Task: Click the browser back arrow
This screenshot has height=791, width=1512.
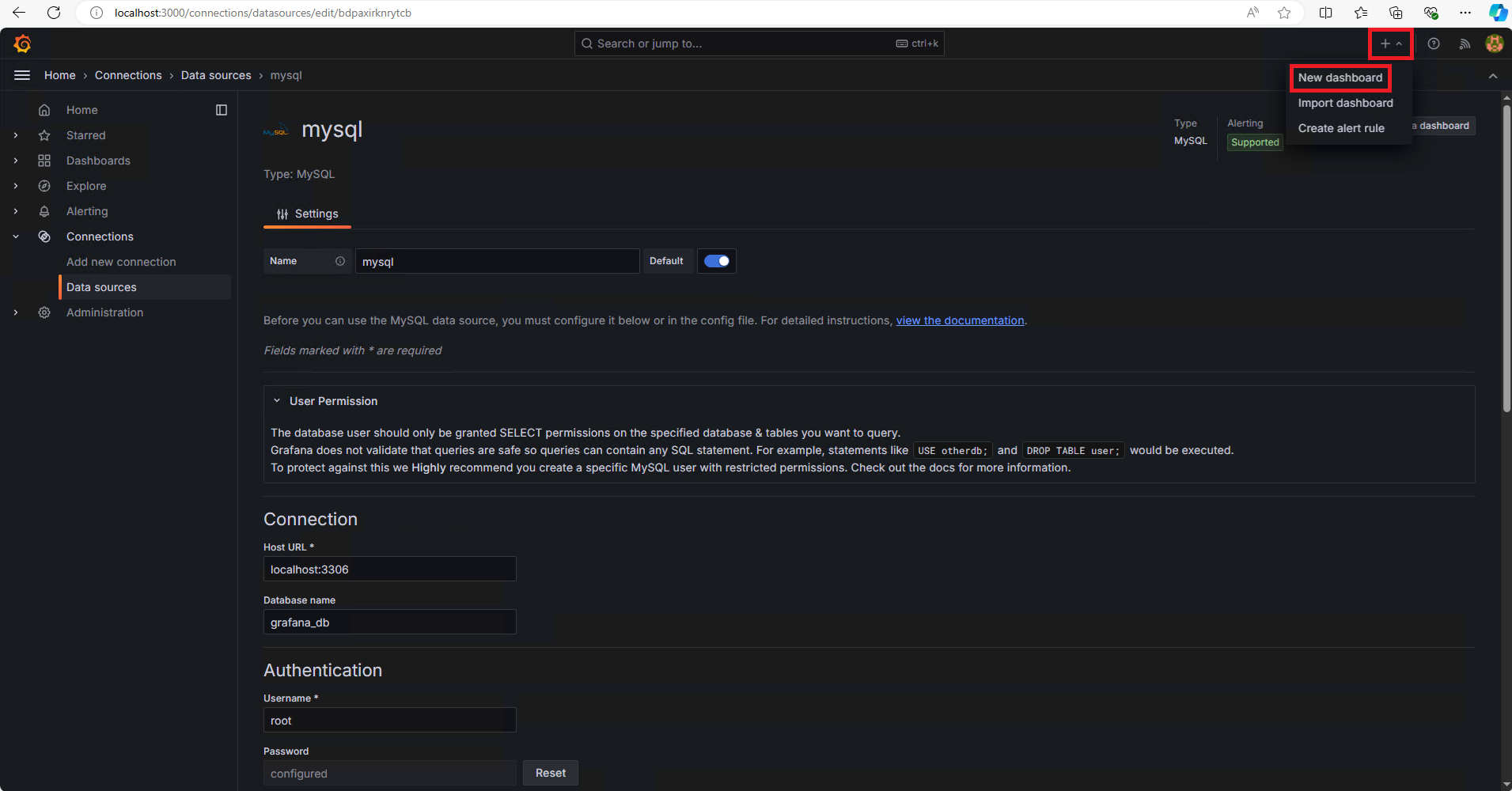Action: 19,13
